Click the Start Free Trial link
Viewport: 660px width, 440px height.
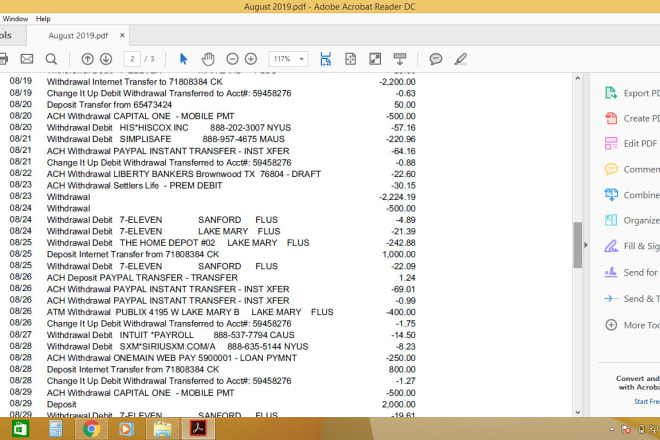click(647, 401)
